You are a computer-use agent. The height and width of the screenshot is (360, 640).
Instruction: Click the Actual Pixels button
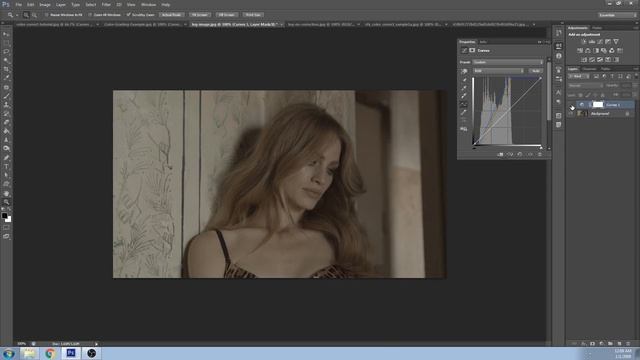pos(171,15)
